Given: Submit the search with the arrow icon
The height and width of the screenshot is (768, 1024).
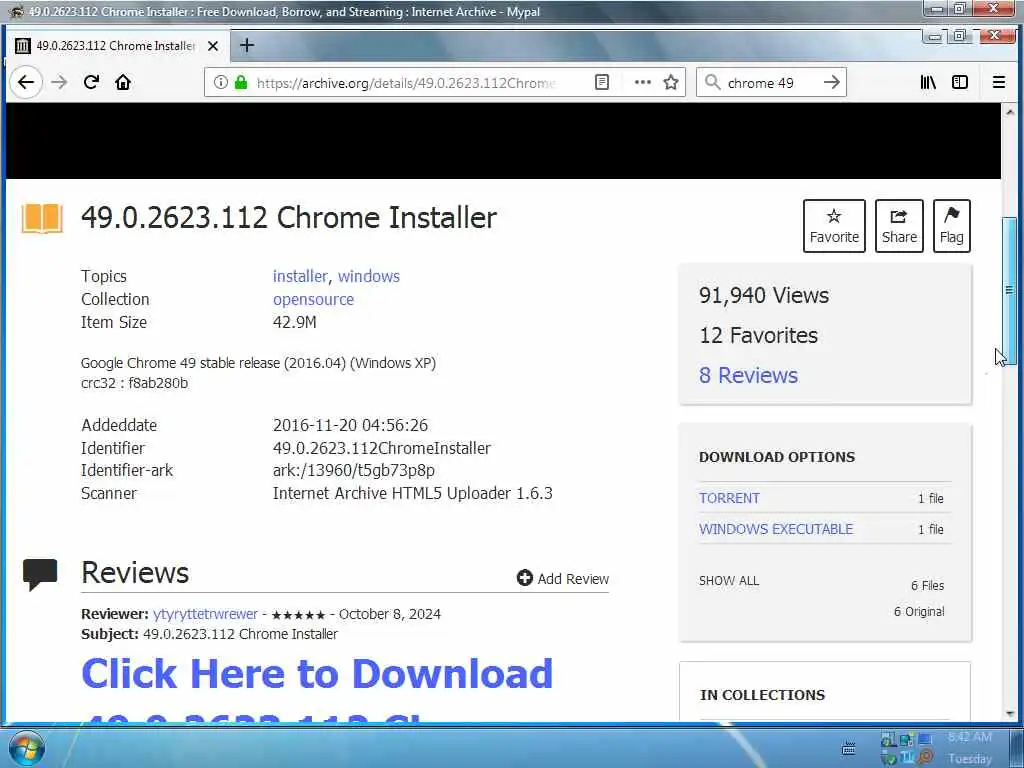Looking at the screenshot, I should (831, 82).
